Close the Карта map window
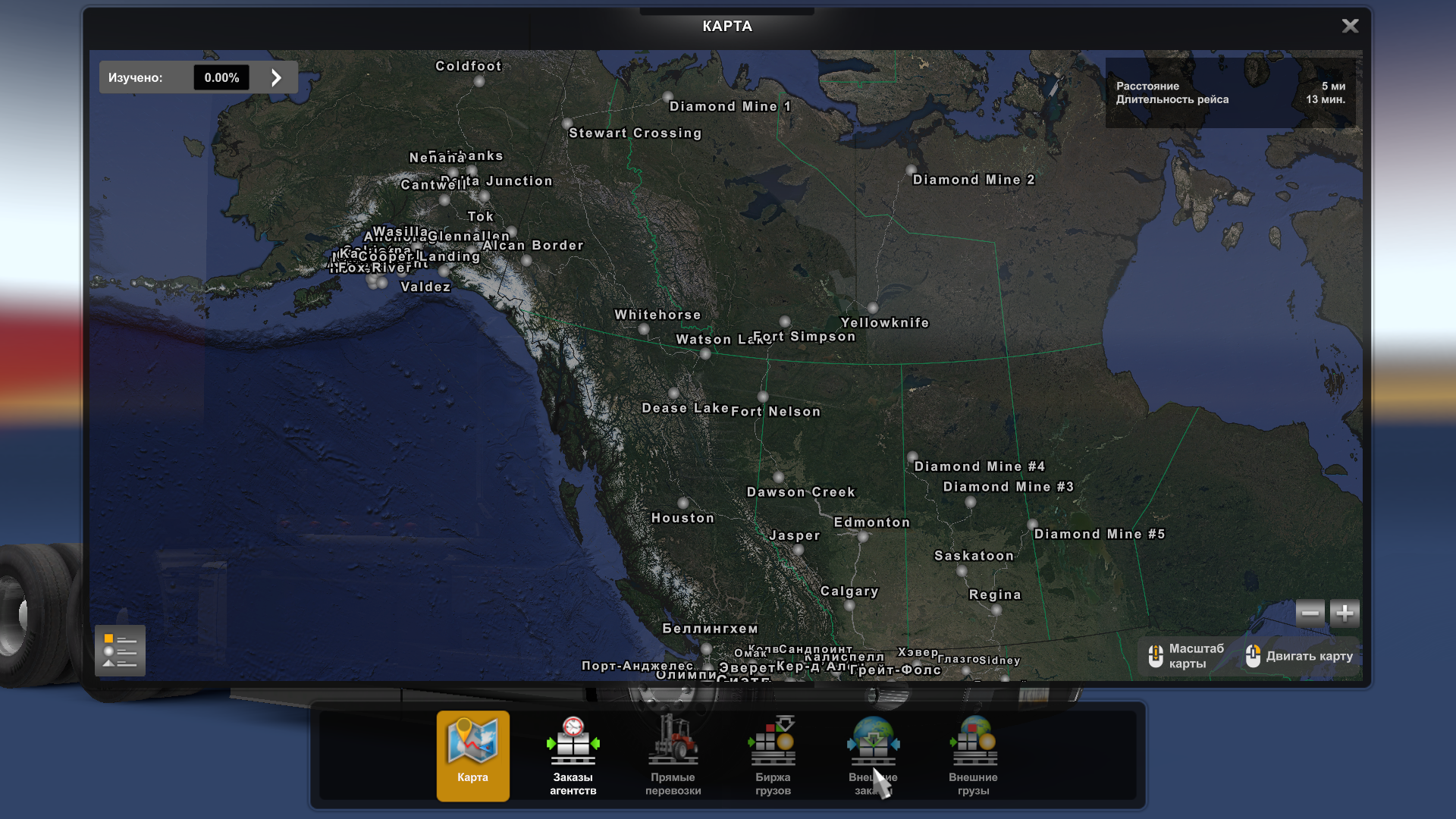Screen dimensions: 1456x819 click(1350, 26)
